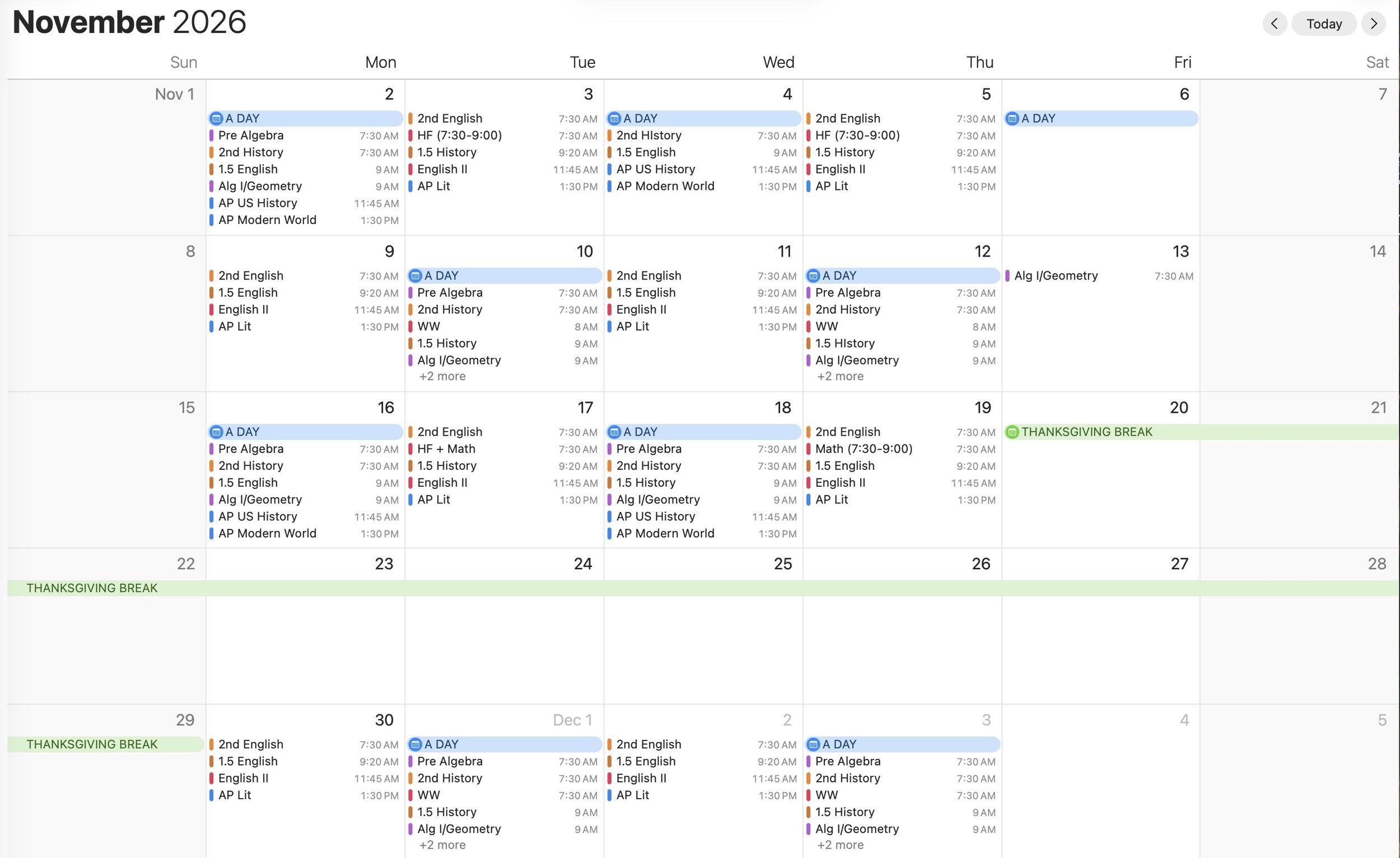Screen dimensions: 1400x858
Task: Expand +2 more events on November 12
Action: click(x=840, y=376)
